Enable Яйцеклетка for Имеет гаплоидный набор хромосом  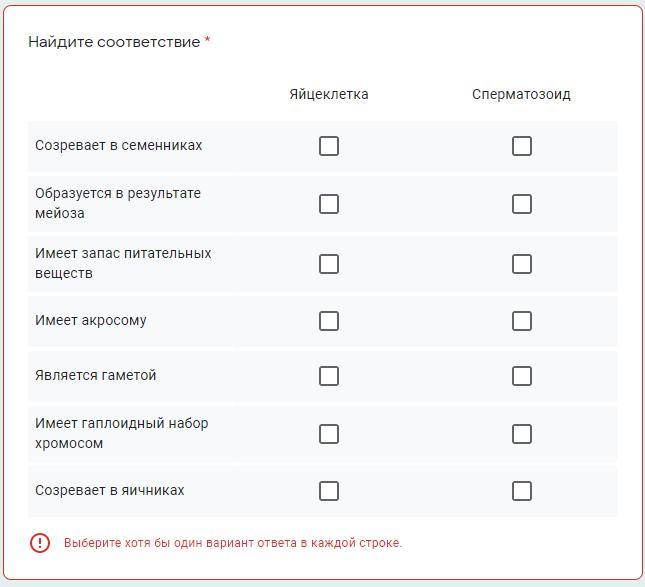(329, 434)
